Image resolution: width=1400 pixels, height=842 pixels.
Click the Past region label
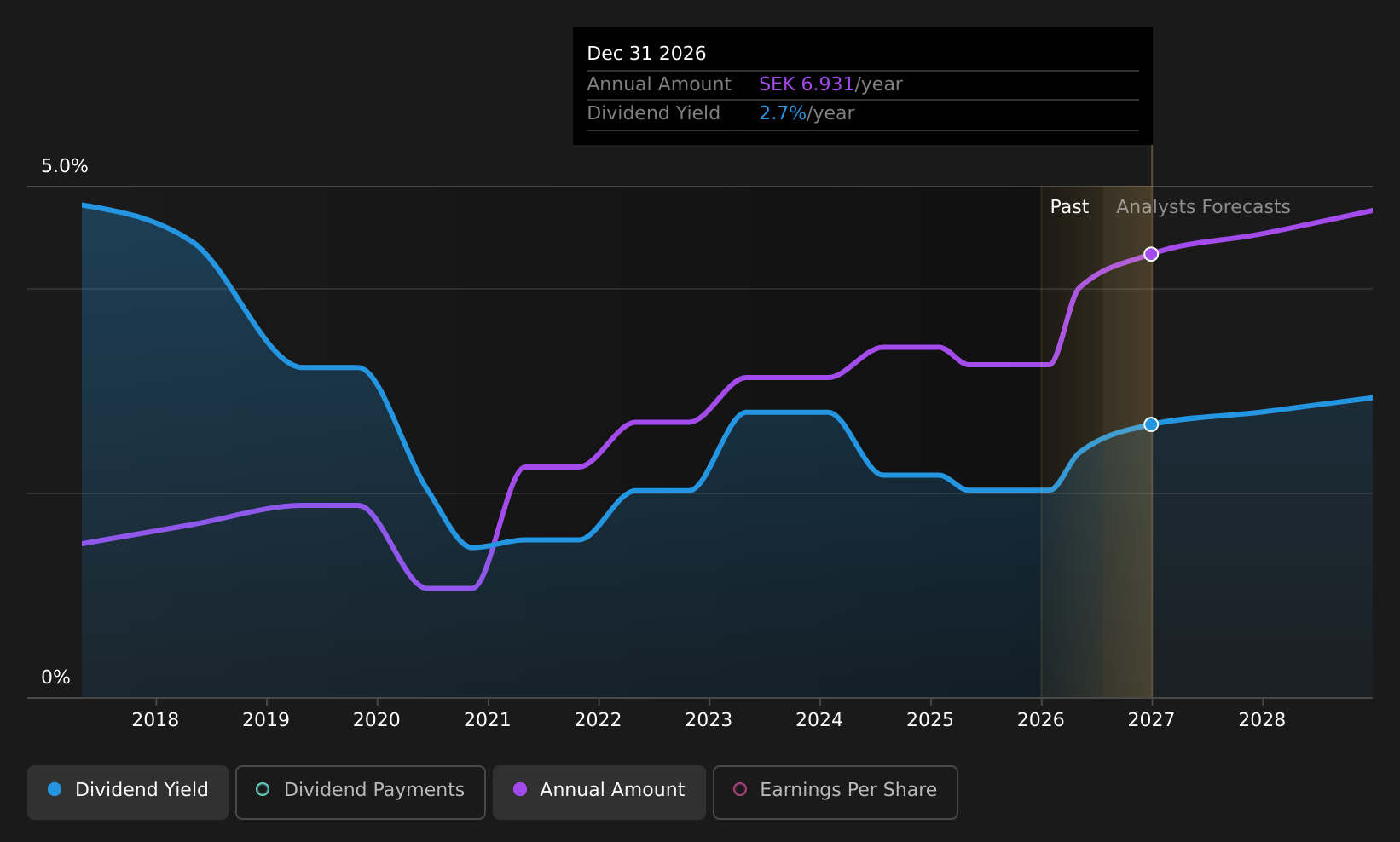coord(1069,207)
